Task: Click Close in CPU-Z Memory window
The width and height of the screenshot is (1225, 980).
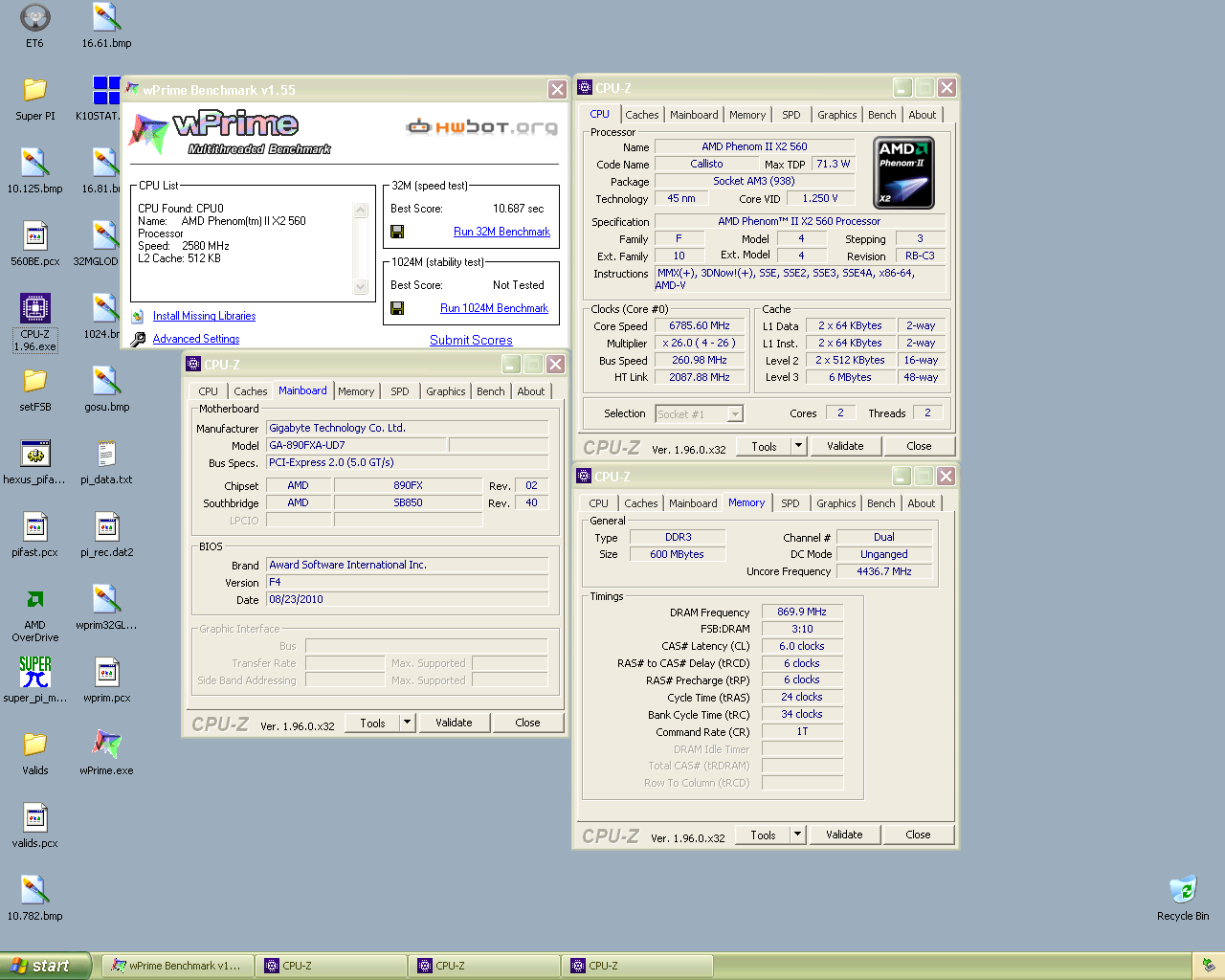Action: pyautogui.click(x=918, y=835)
